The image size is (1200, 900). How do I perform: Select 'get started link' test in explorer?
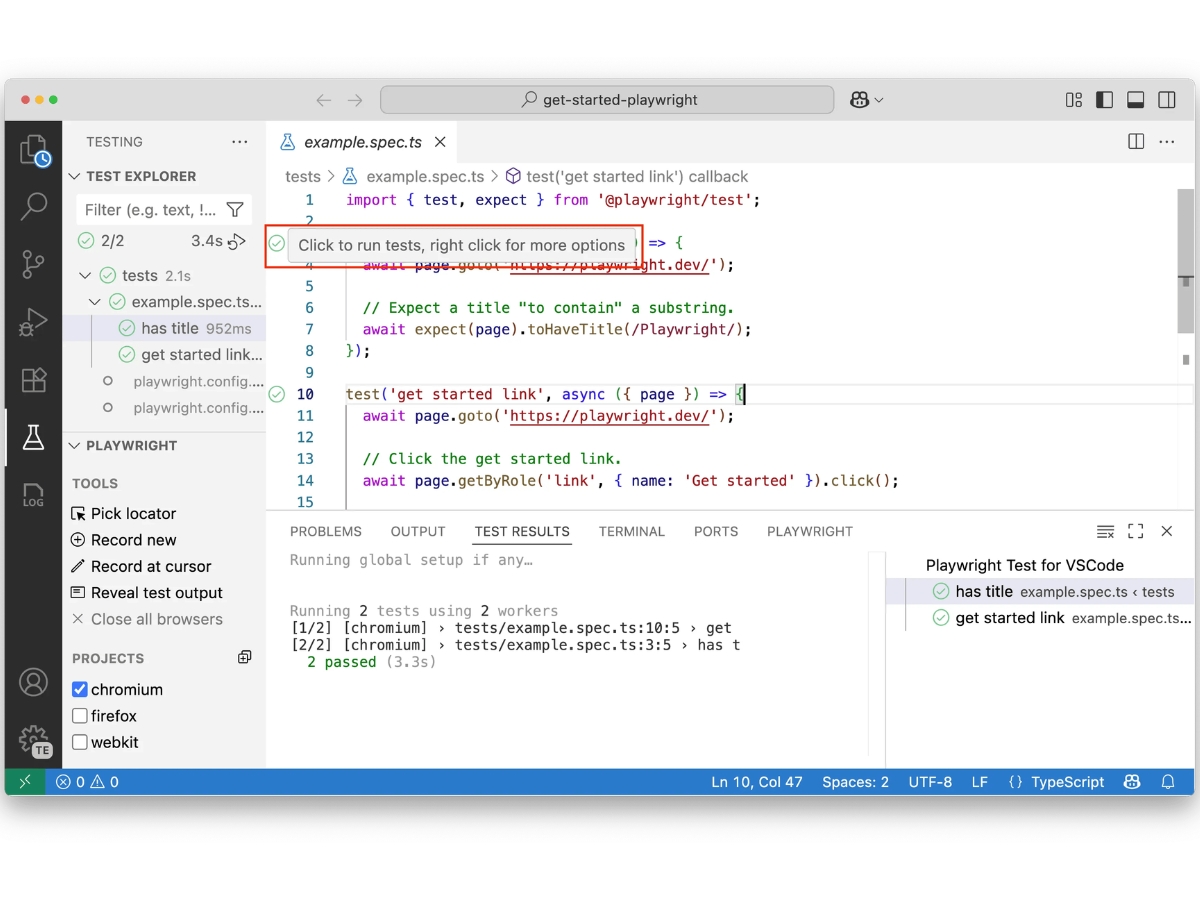pos(164,354)
